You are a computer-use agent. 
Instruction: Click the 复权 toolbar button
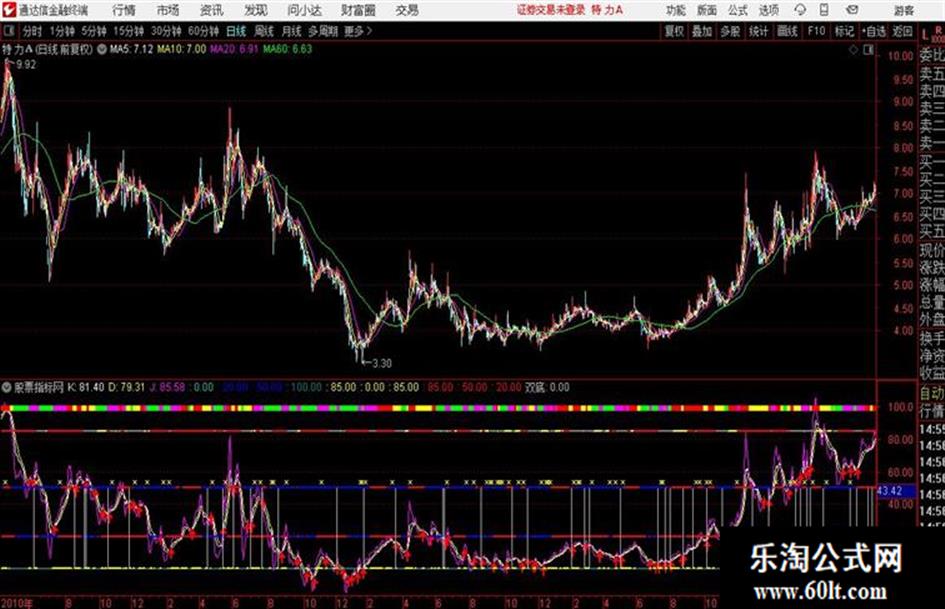click(x=674, y=31)
